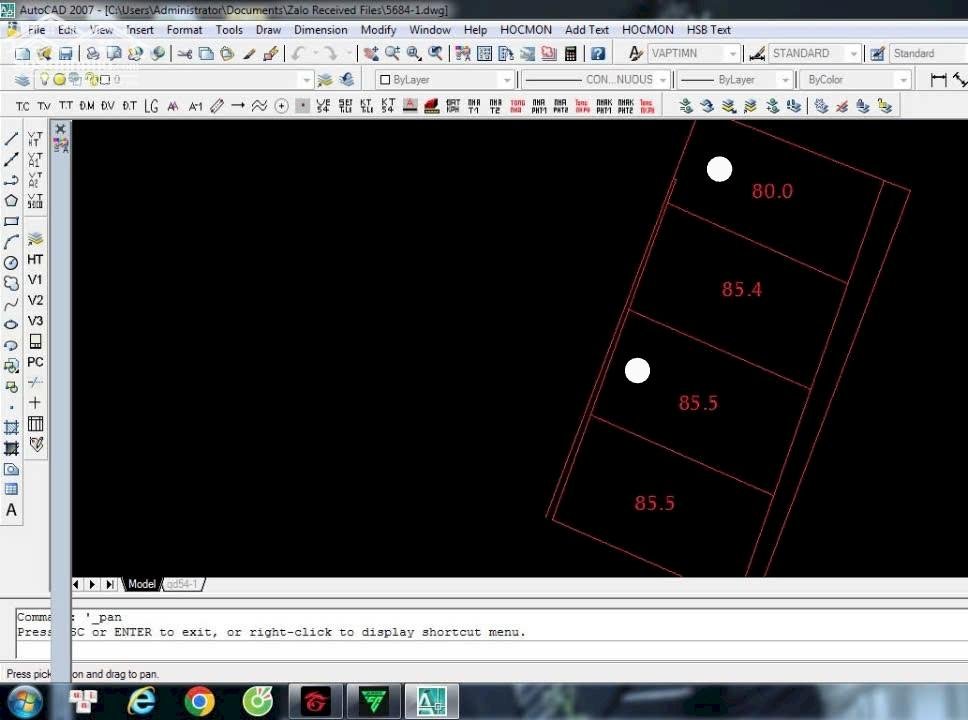Screen dimensions: 968x720
Task: Open the ByLayer color dropdown
Action: [x=445, y=80]
